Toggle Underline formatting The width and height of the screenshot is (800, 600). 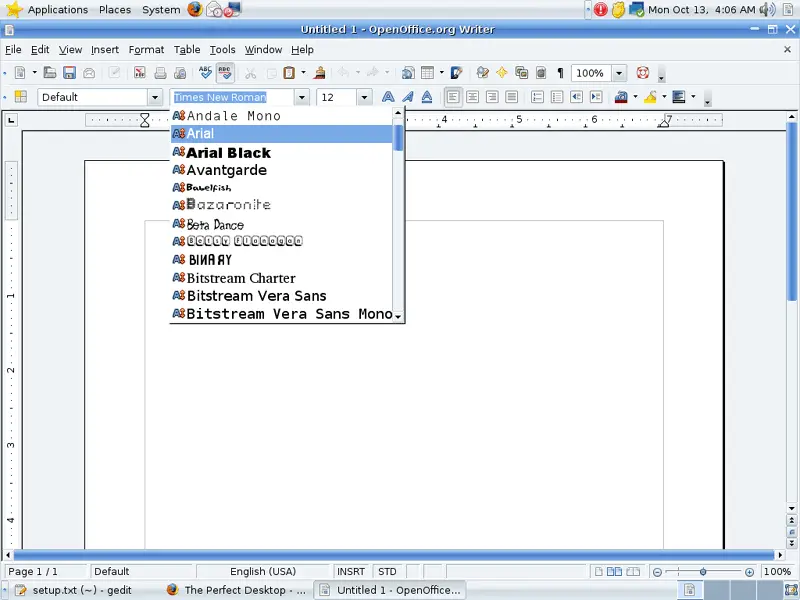click(x=427, y=97)
